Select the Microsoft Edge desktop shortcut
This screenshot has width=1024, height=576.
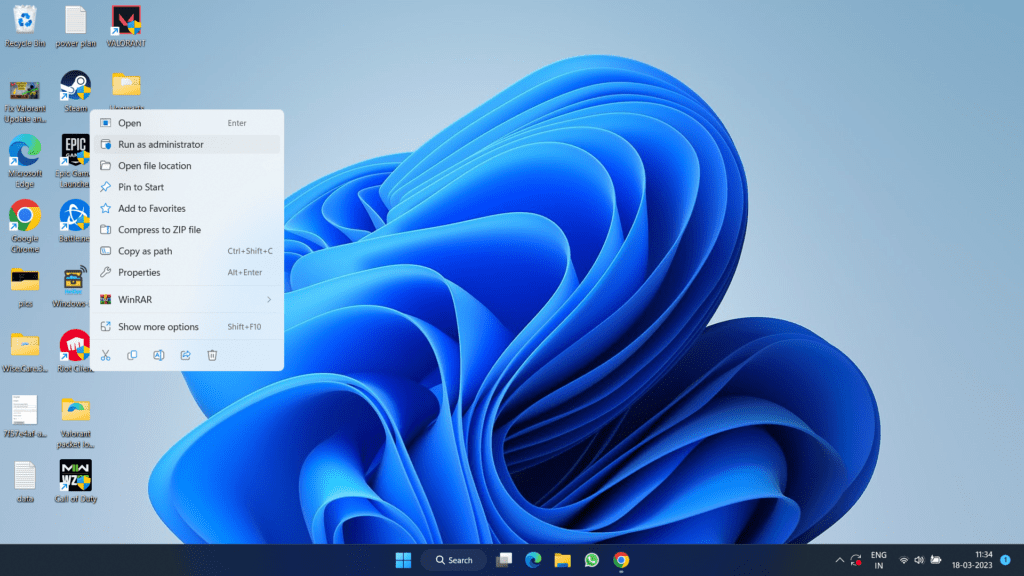click(x=25, y=161)
